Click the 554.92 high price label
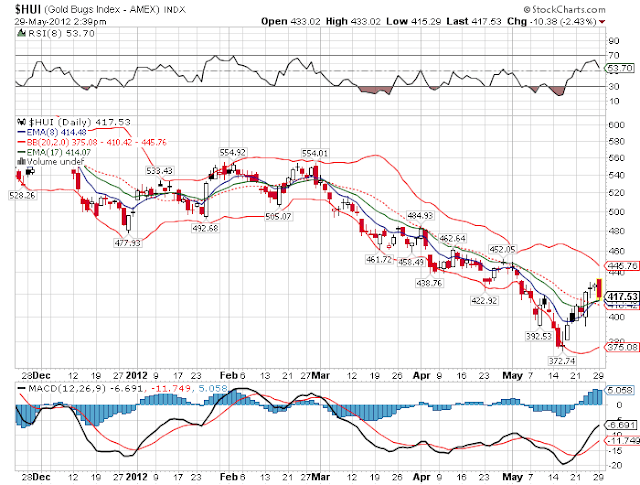 [233, 152]
